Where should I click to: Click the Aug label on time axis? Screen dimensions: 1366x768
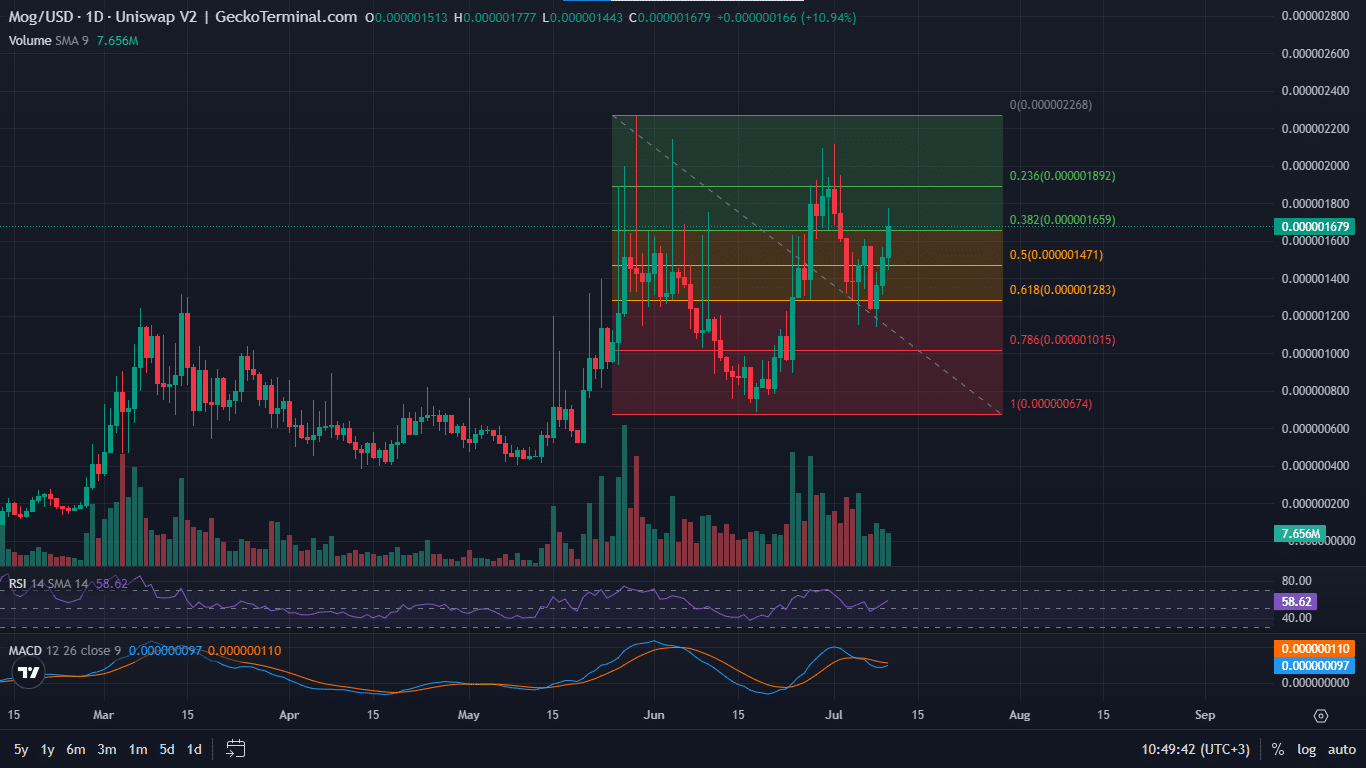[x=1019, y=716]
